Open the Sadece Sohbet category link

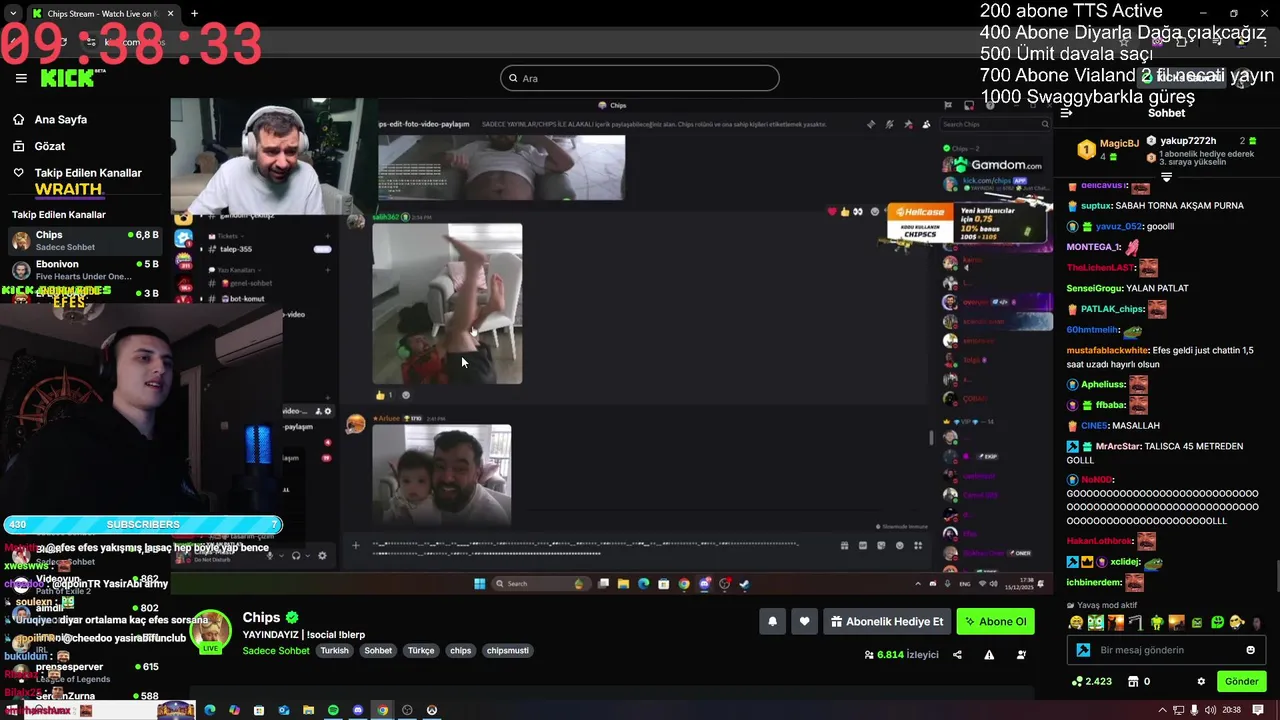coord(276,651)
